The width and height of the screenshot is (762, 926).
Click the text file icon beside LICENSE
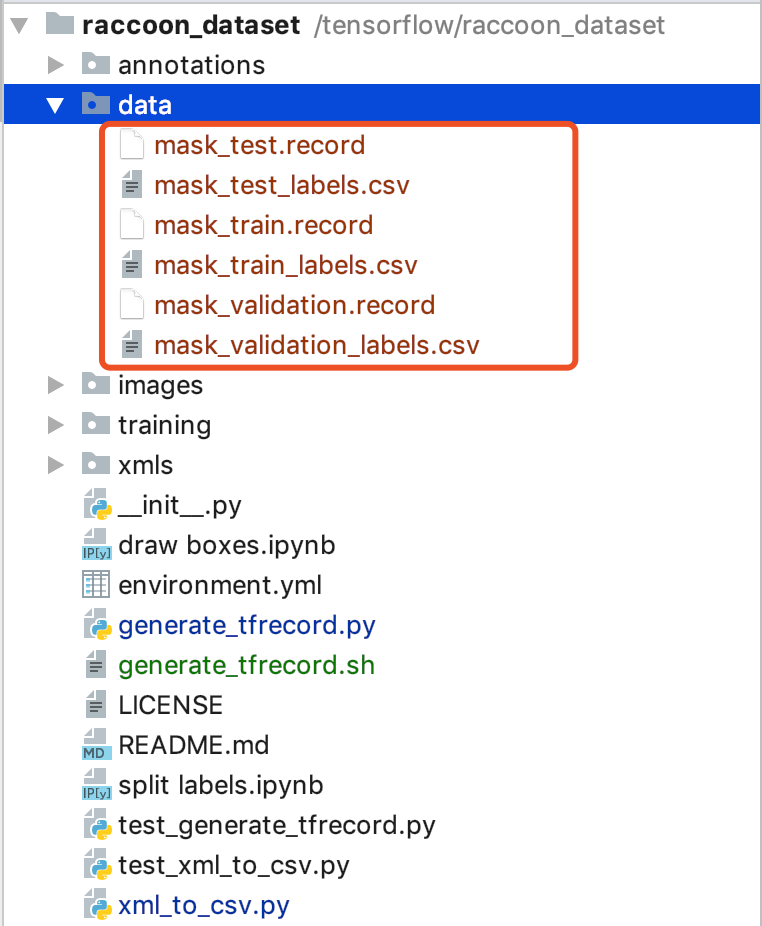pos(96,705)
